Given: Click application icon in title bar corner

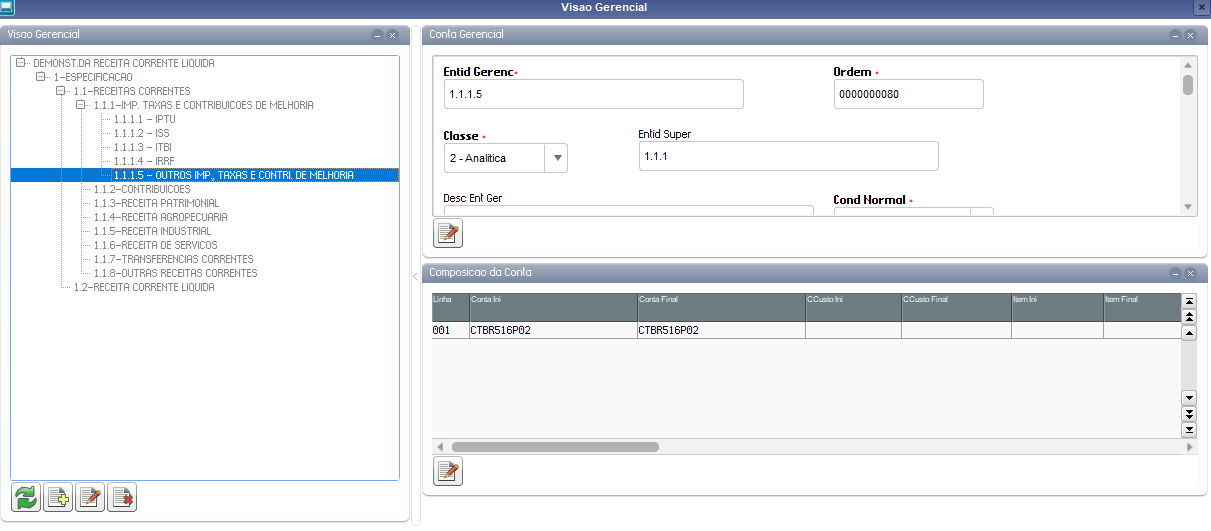Looking at the screenshot, I should [7, 7].
